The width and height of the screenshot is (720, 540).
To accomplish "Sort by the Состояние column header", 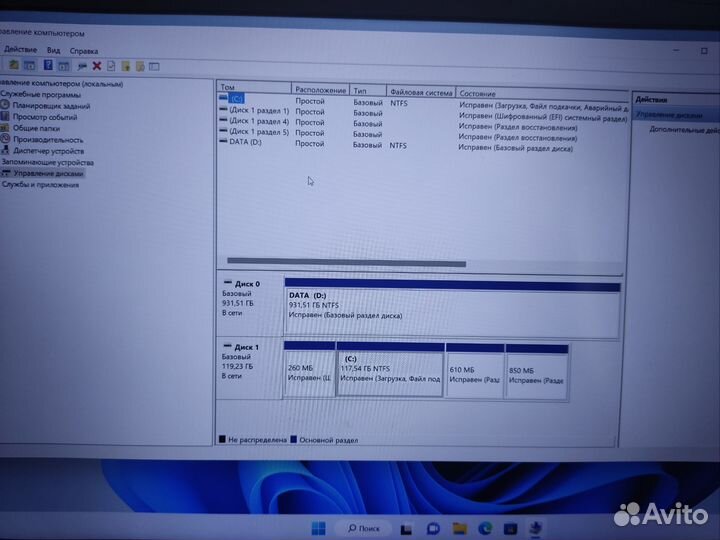I will click(542, 94).
